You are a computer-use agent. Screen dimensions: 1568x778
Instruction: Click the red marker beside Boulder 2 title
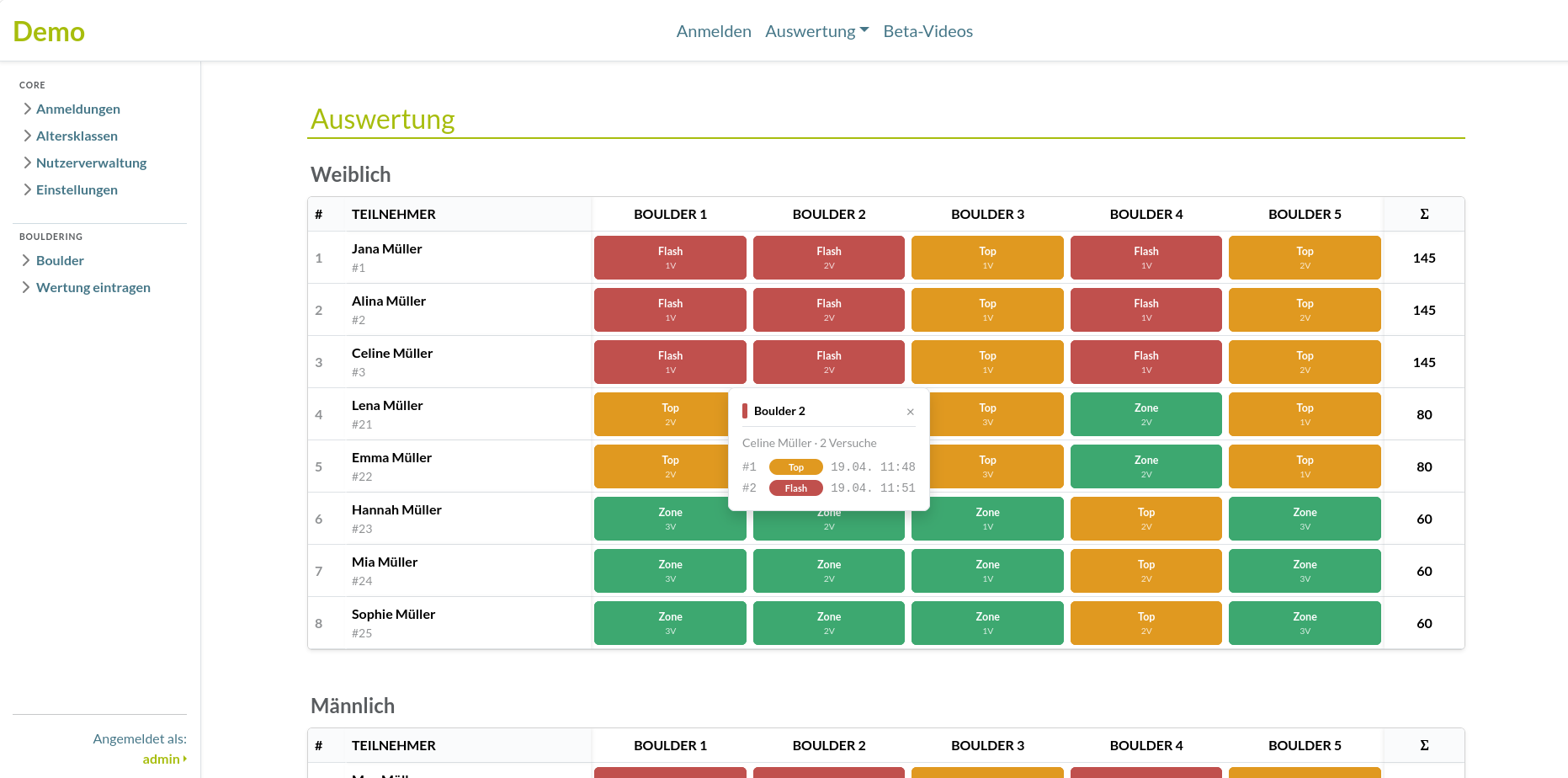[745, 411]
